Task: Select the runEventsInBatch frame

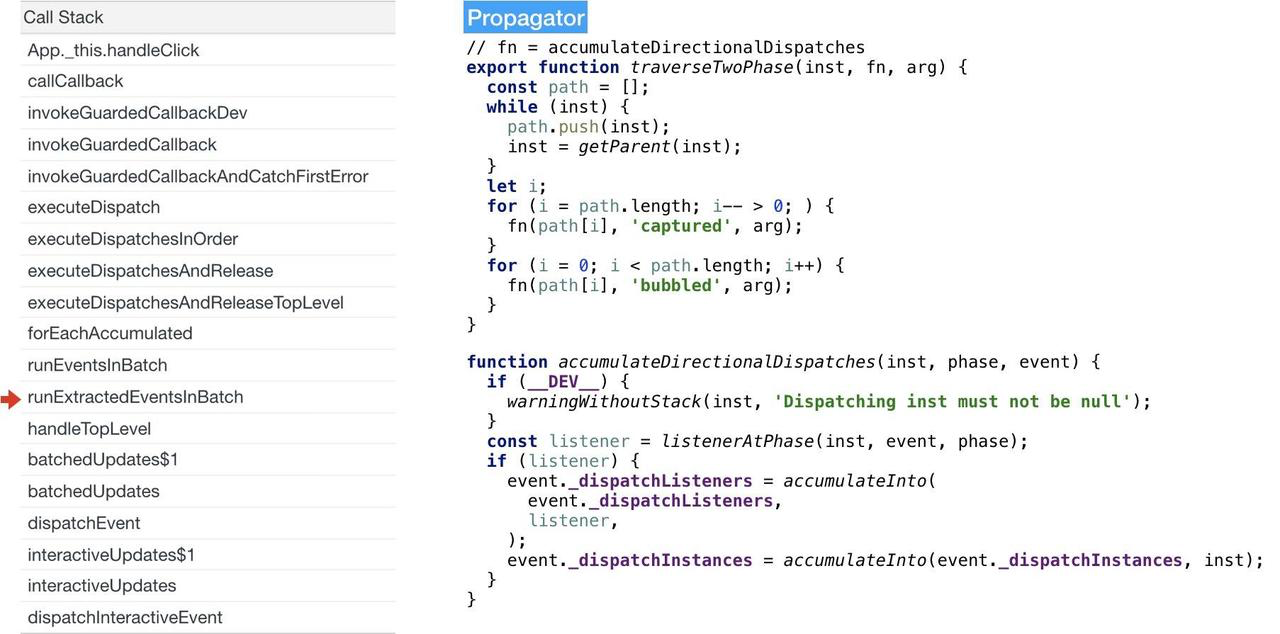Action: 208,365
